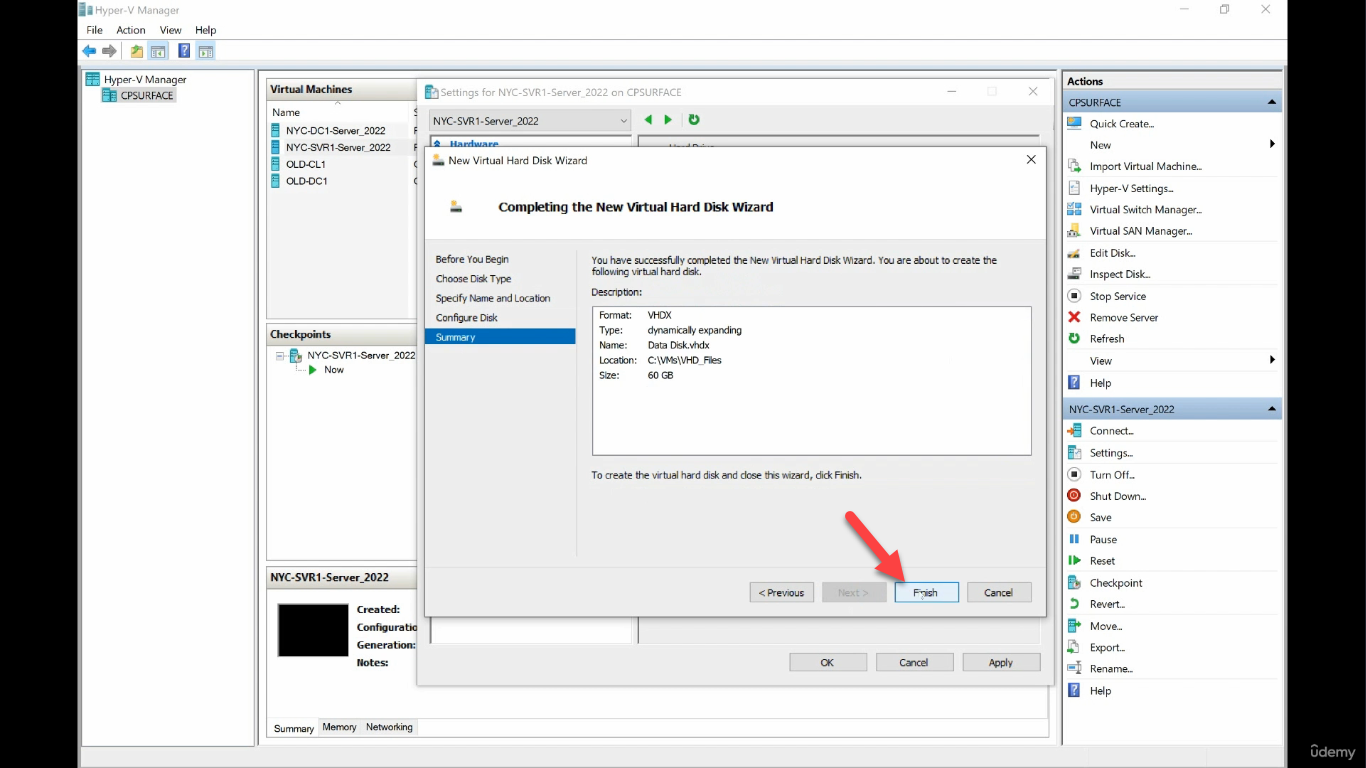1366x768 pixels.
Task: Click the Edit Disk icon
Action: (x=1074, y=253)
